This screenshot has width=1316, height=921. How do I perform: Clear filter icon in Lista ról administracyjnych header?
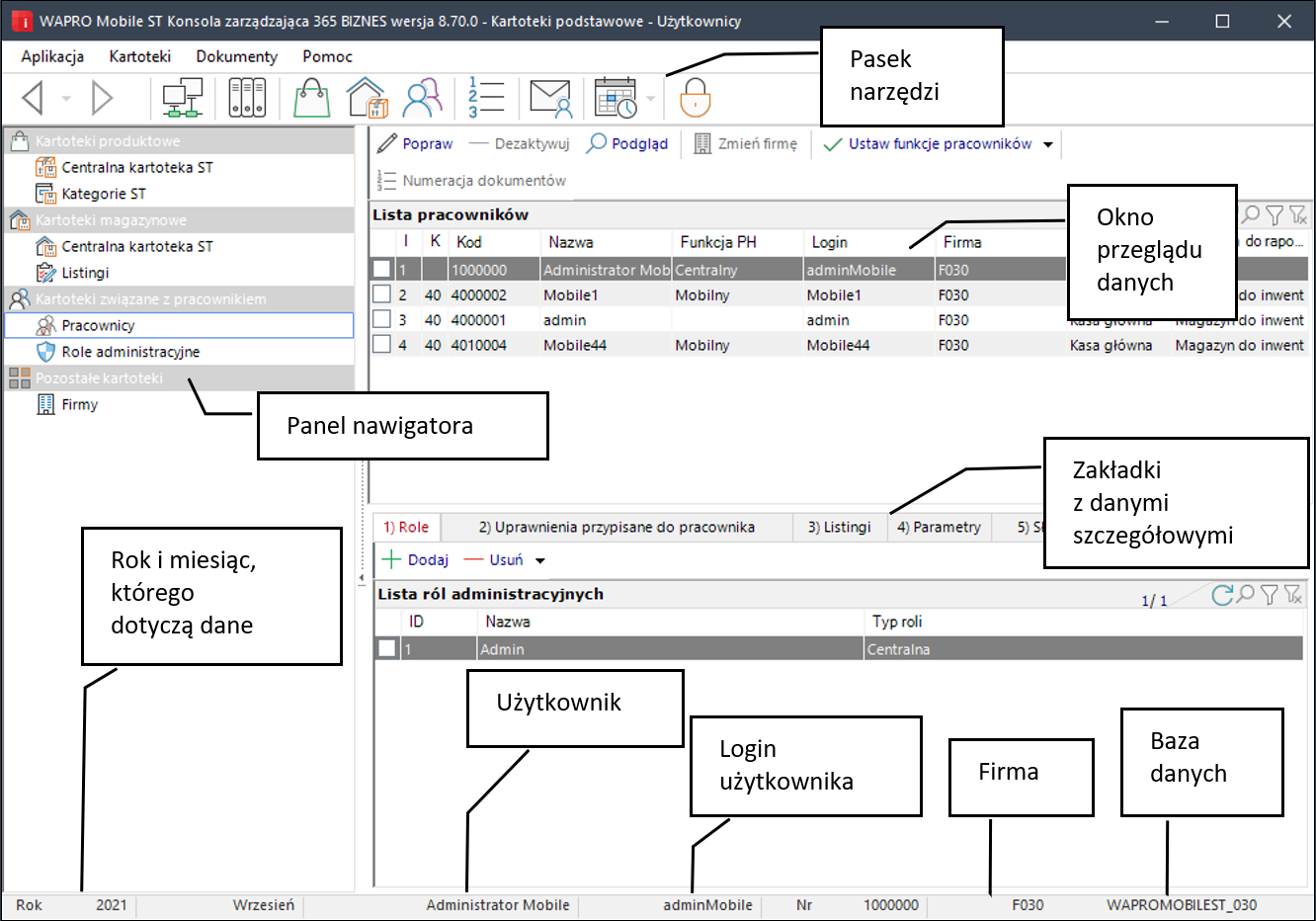(1293, 594)
